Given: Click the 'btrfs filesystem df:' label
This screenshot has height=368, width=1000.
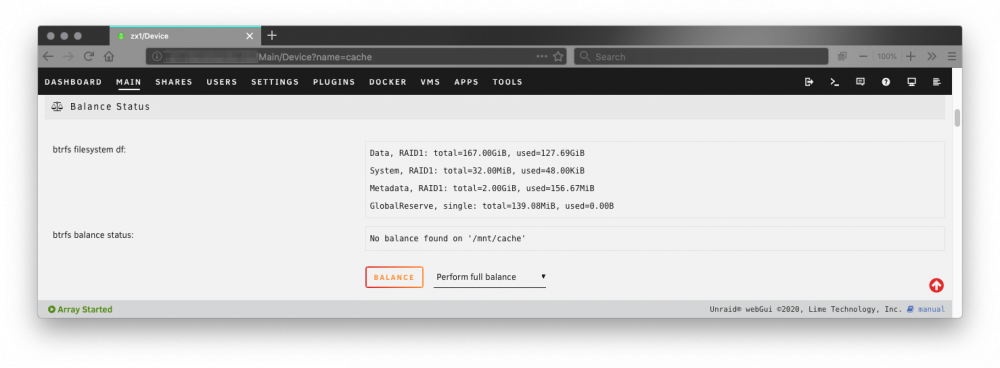Looking at the screenshot, I should [90, 151].
